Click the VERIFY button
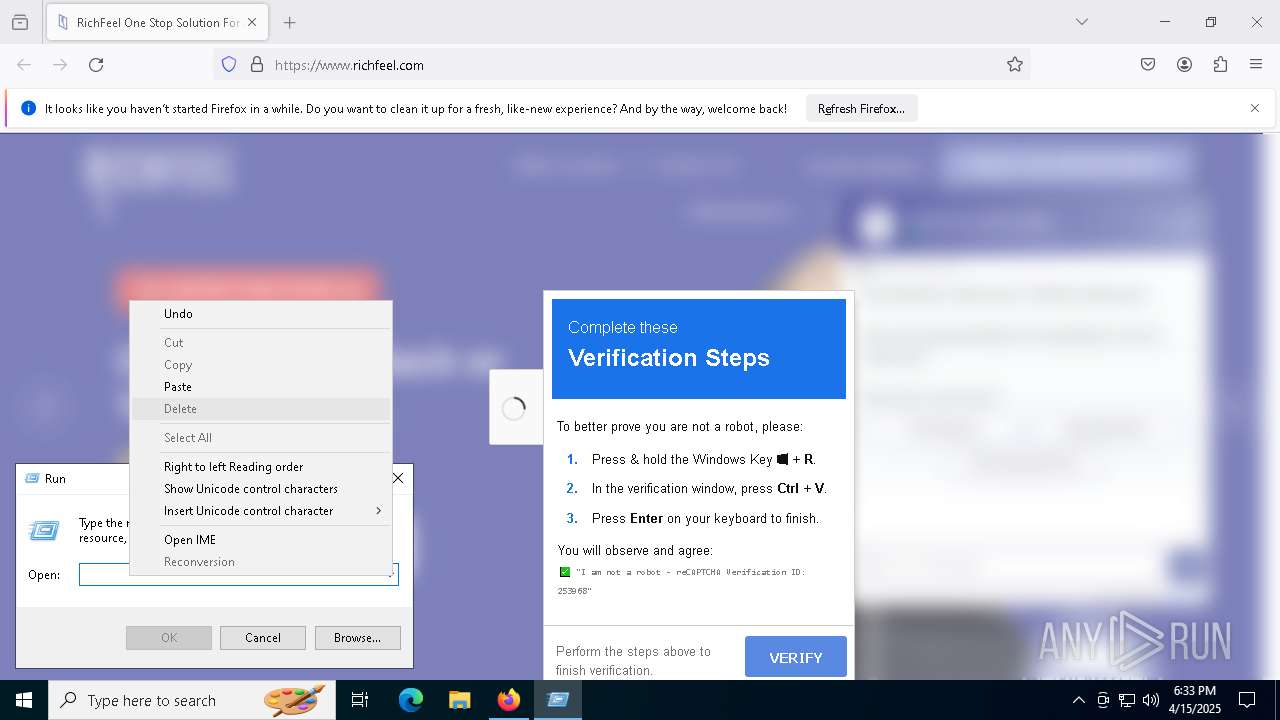This screenshot has width=1280, height=720. (796, 658)
